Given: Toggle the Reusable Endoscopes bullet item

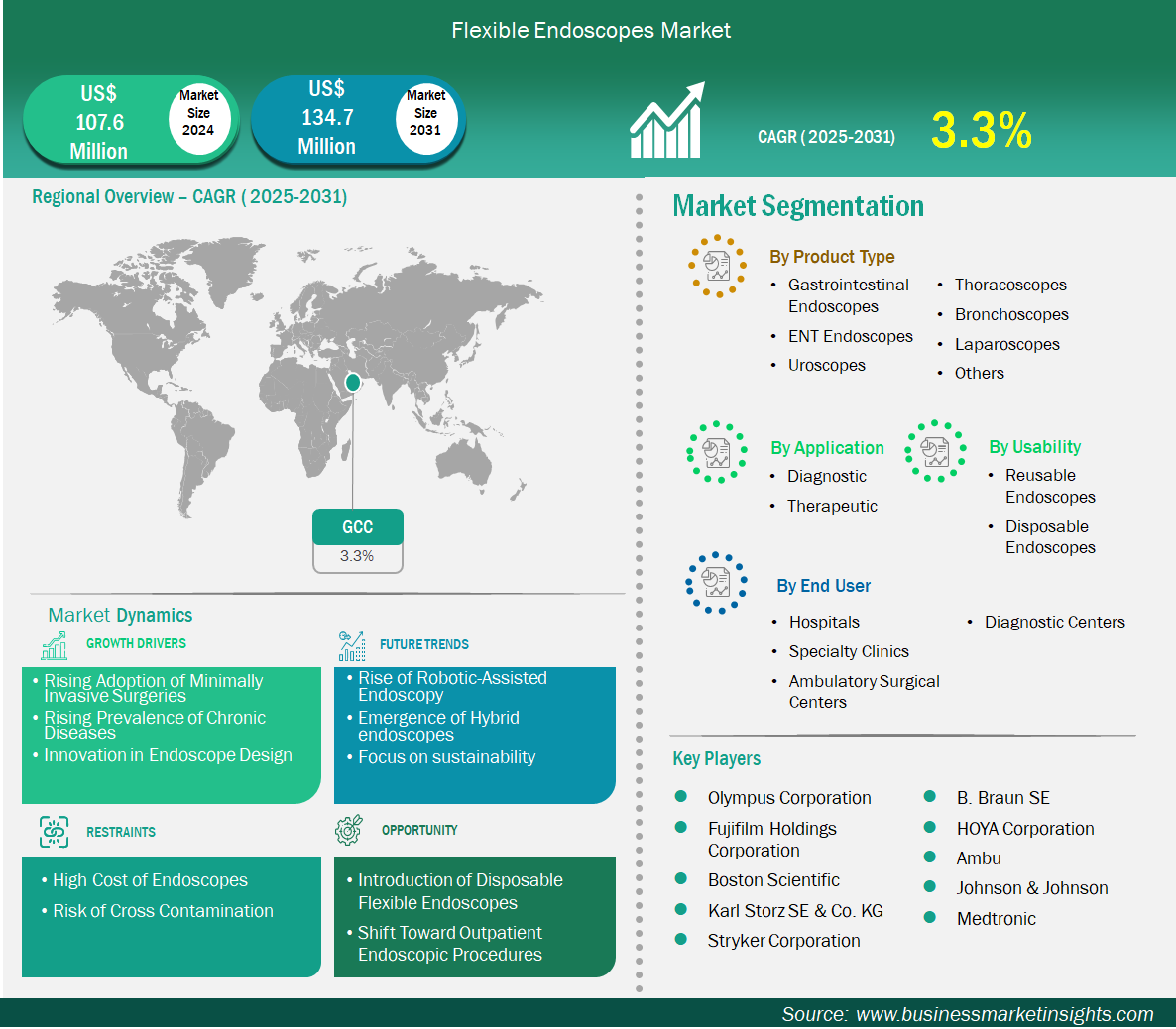Looking at the screenshot, I should click(1041, 486).
